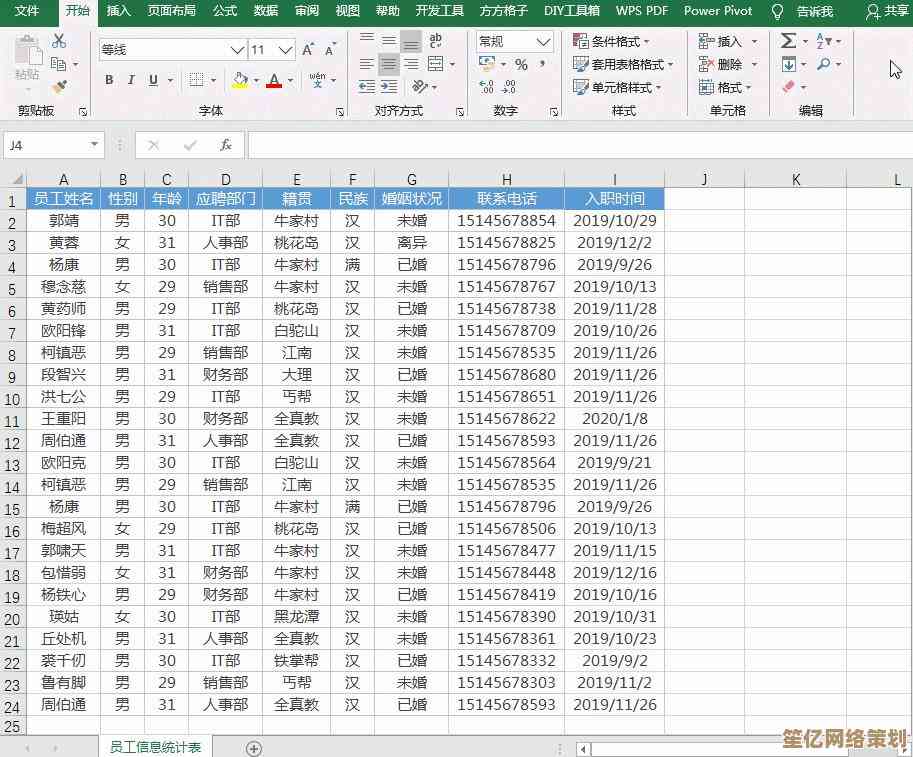The width and height of the screenshot is (913, 757).
Task: Toggle italic formatting
Action: [131, 80]
